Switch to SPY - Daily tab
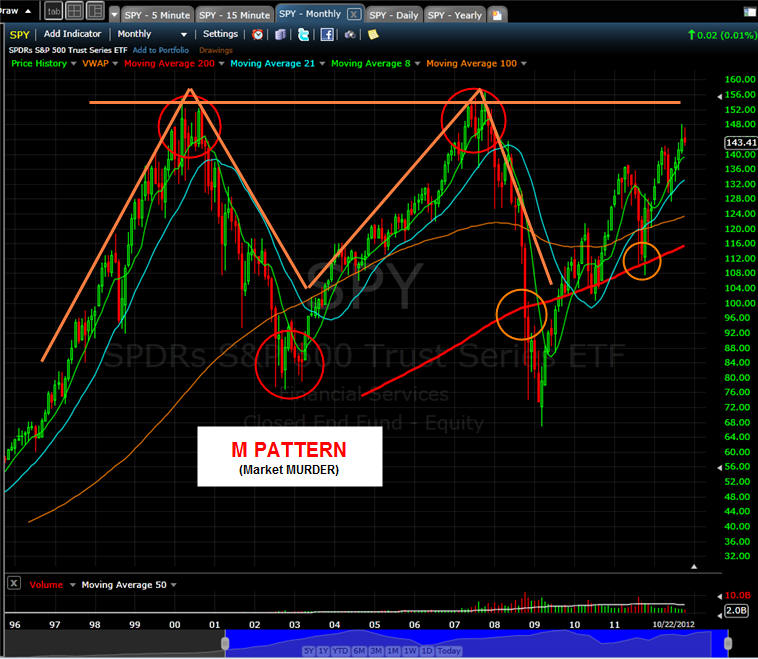The width and height of the screenshot is (758, 659). click(394, 15)
